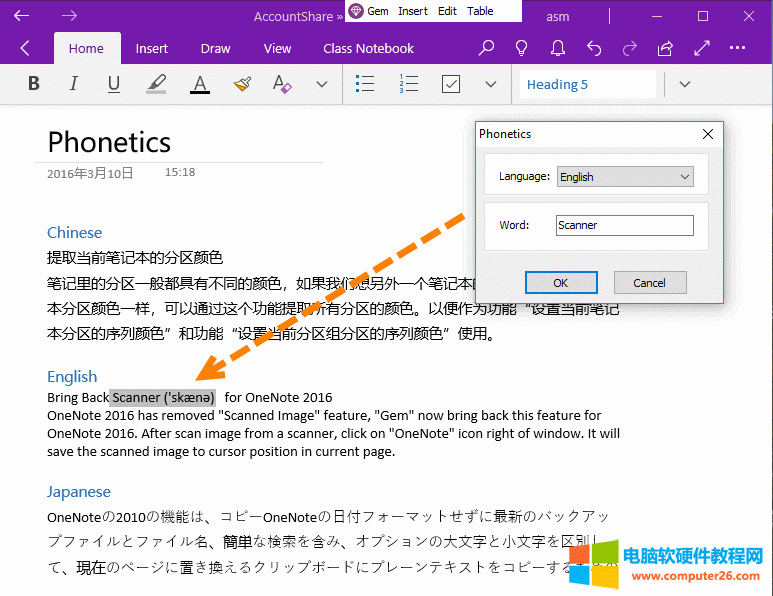Expand the Heading 5 styles dropdown

[685, 84]
